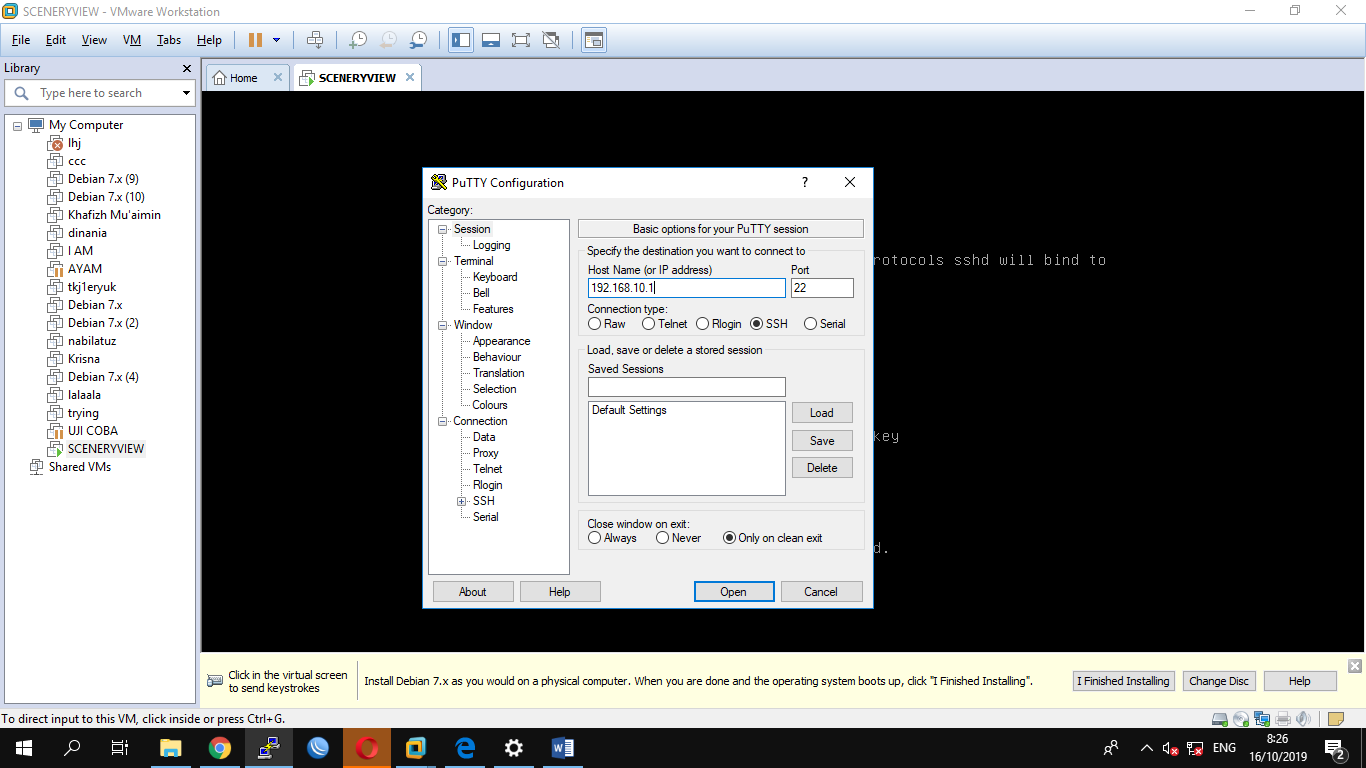Select the Serial connection type
This screenshot has width=1366, height=768.
coord(825,324)
